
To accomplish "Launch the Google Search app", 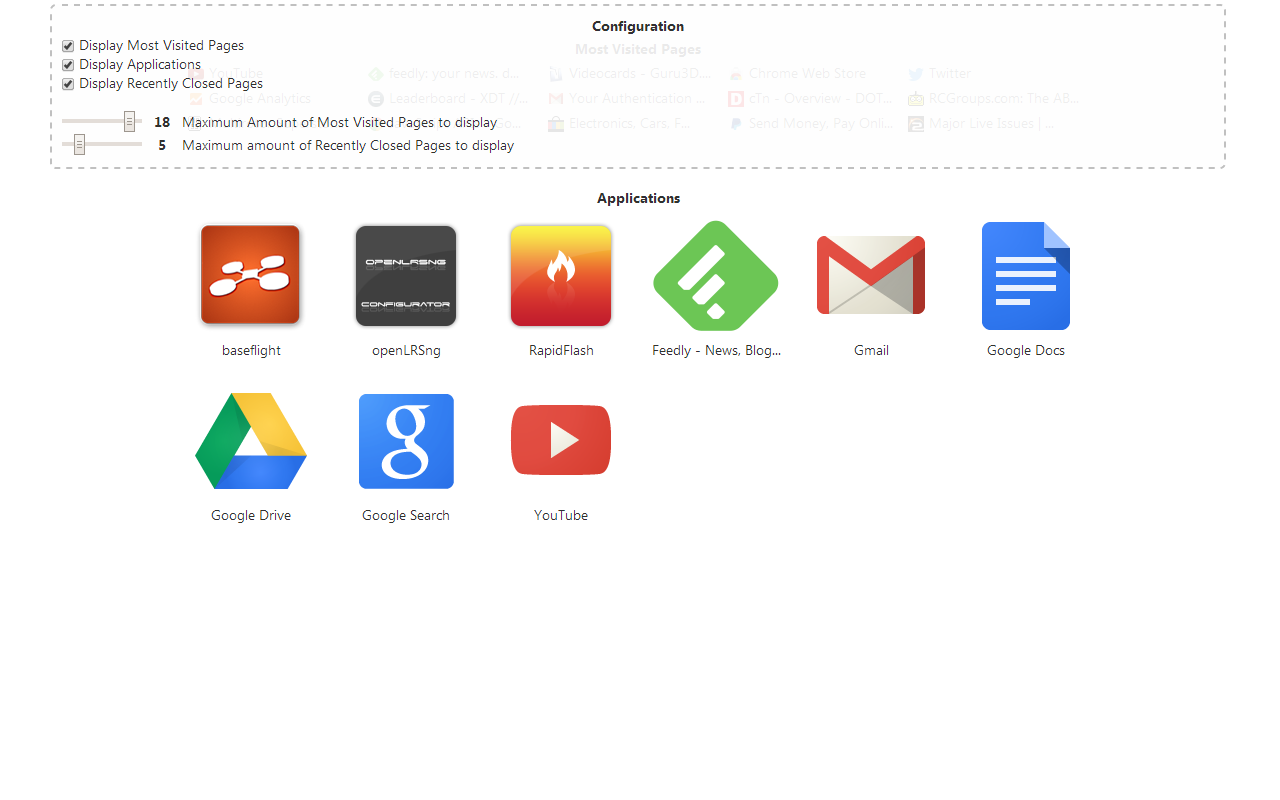I will point(406,441).
